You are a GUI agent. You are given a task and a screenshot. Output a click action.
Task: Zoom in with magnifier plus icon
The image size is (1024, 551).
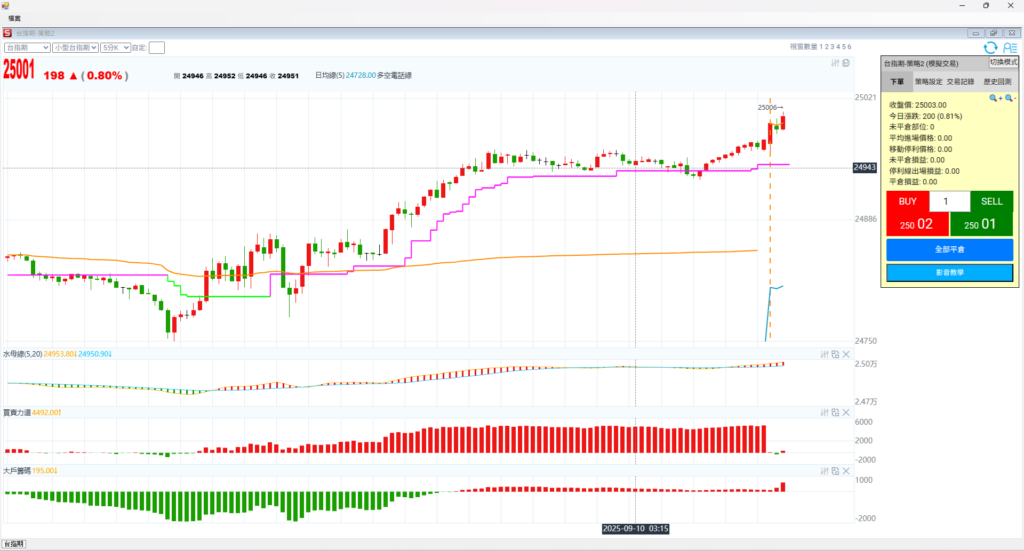pyautogui.click(x=995, y=98)
